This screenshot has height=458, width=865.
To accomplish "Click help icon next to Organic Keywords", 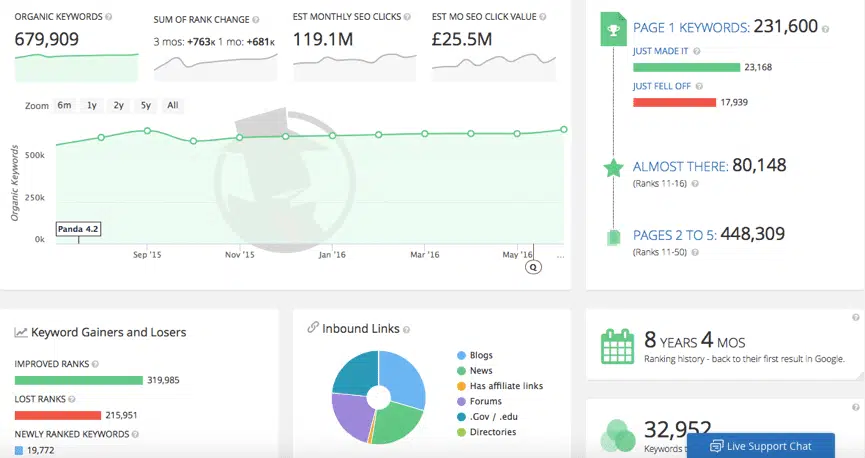I will click(108, 18).
